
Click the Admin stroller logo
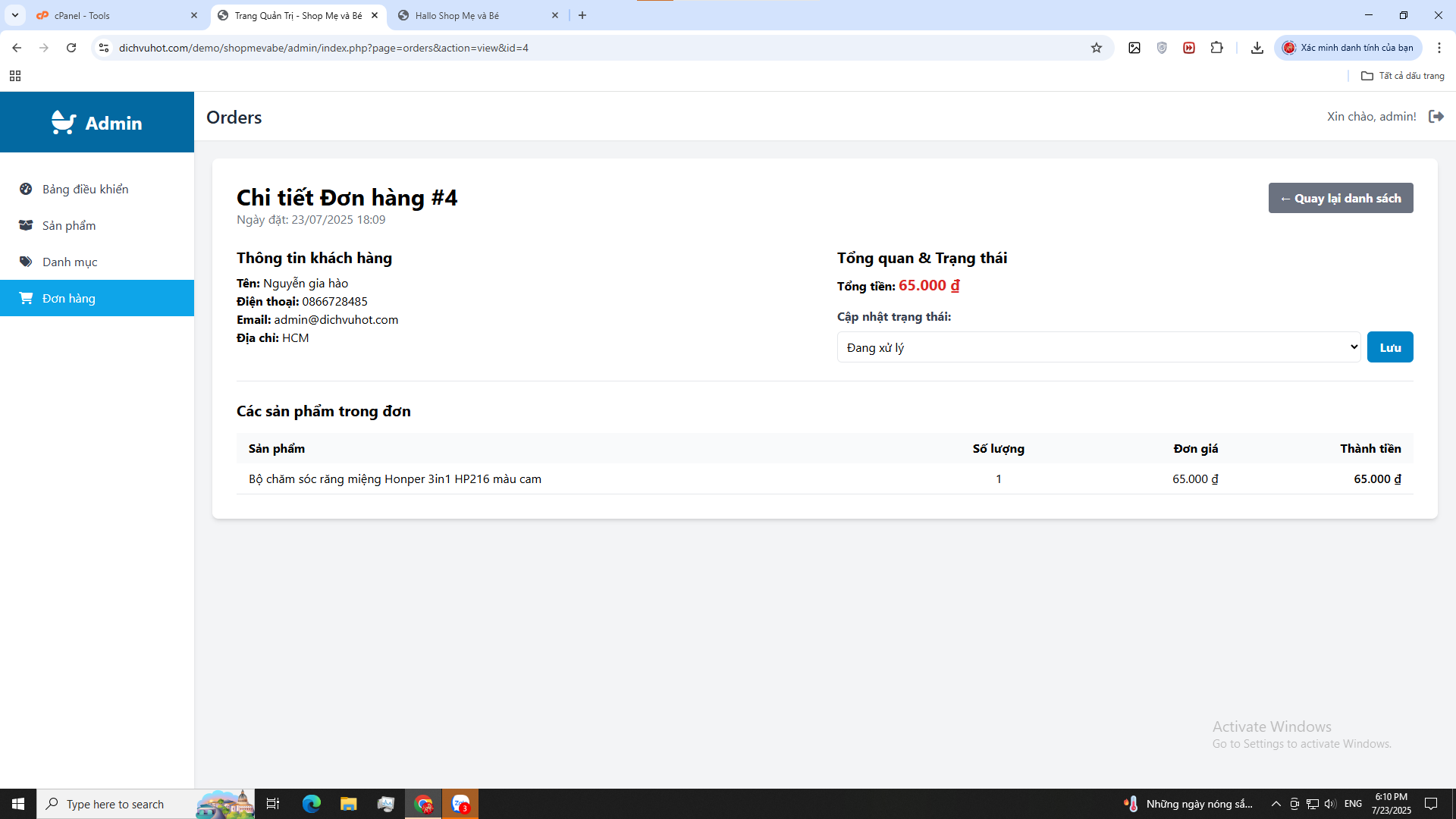[x=64, y=122]
